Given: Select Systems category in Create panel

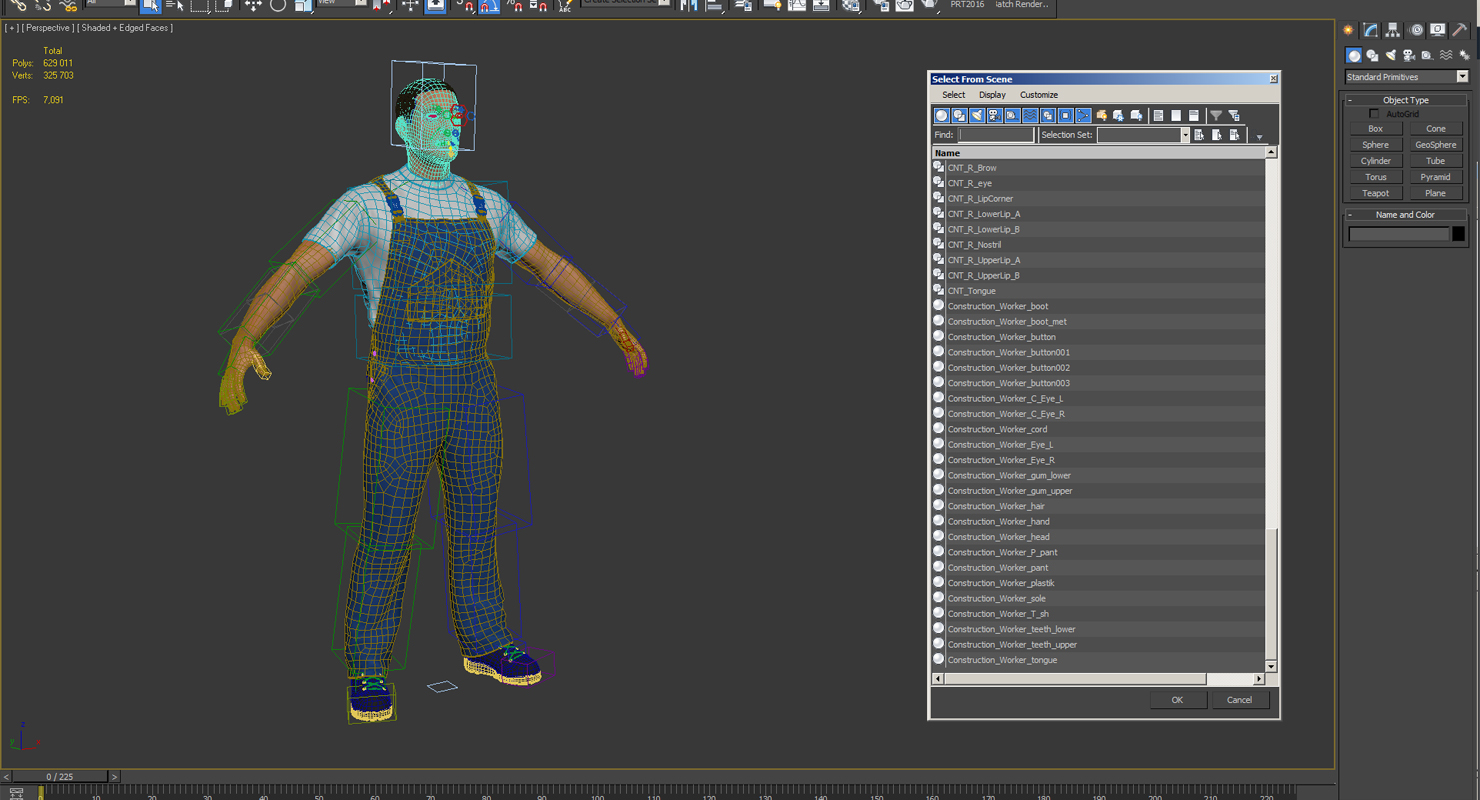Looking at the screenshot, I should click(1464, 56).
